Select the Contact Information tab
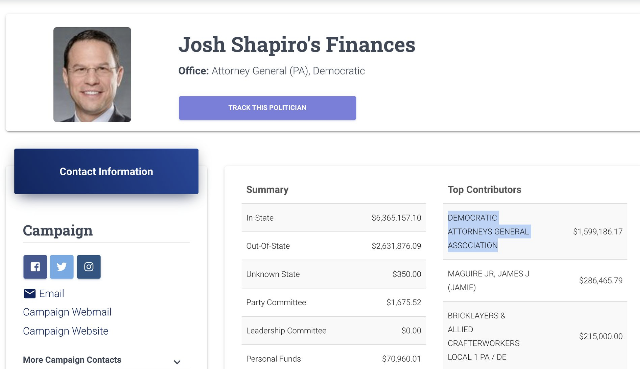Image resolution: width=640 pixels, height=369 pixels. click(x=106, y=171)
